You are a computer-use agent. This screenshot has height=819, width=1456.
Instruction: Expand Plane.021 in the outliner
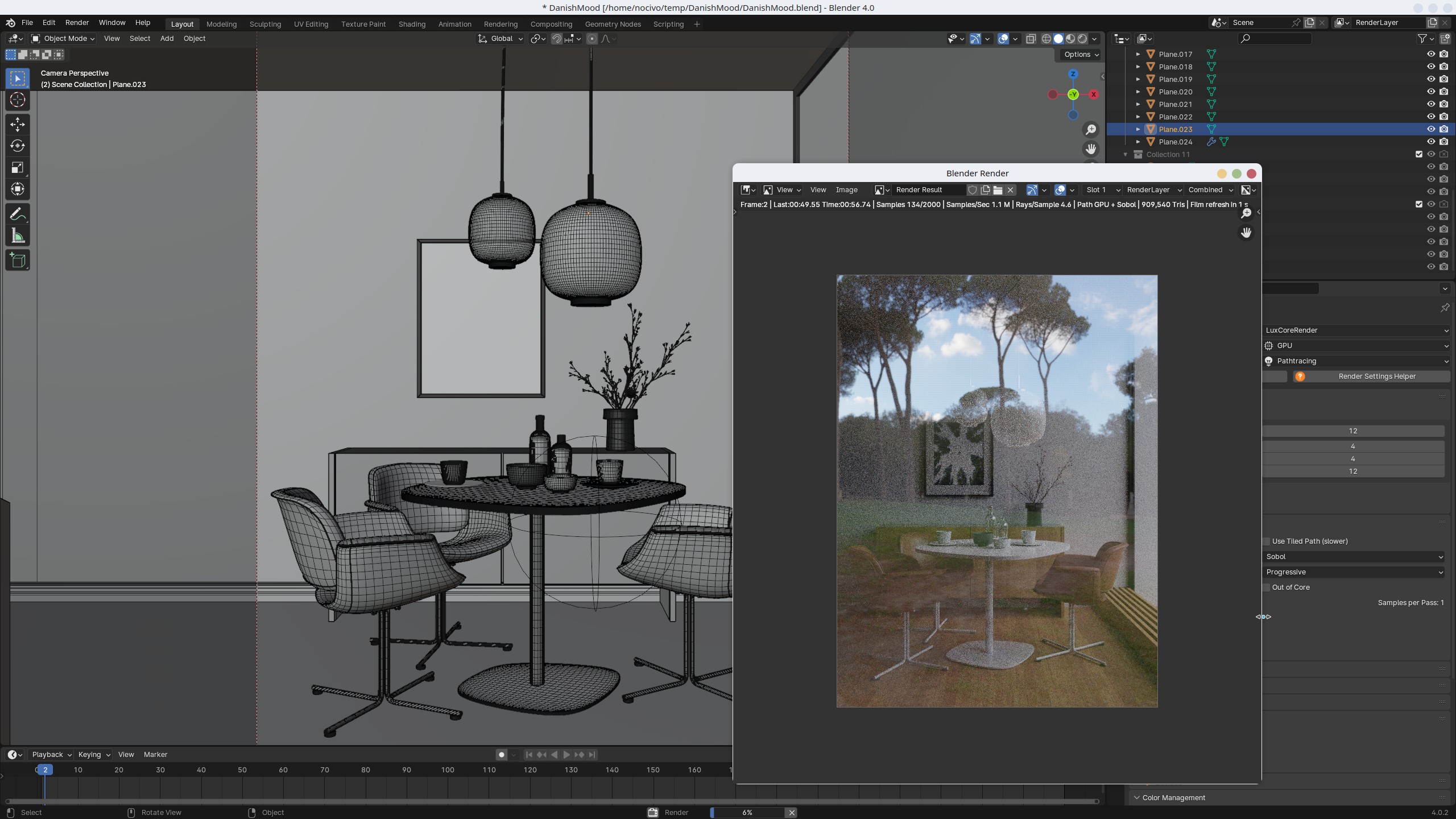(1138, 104)
